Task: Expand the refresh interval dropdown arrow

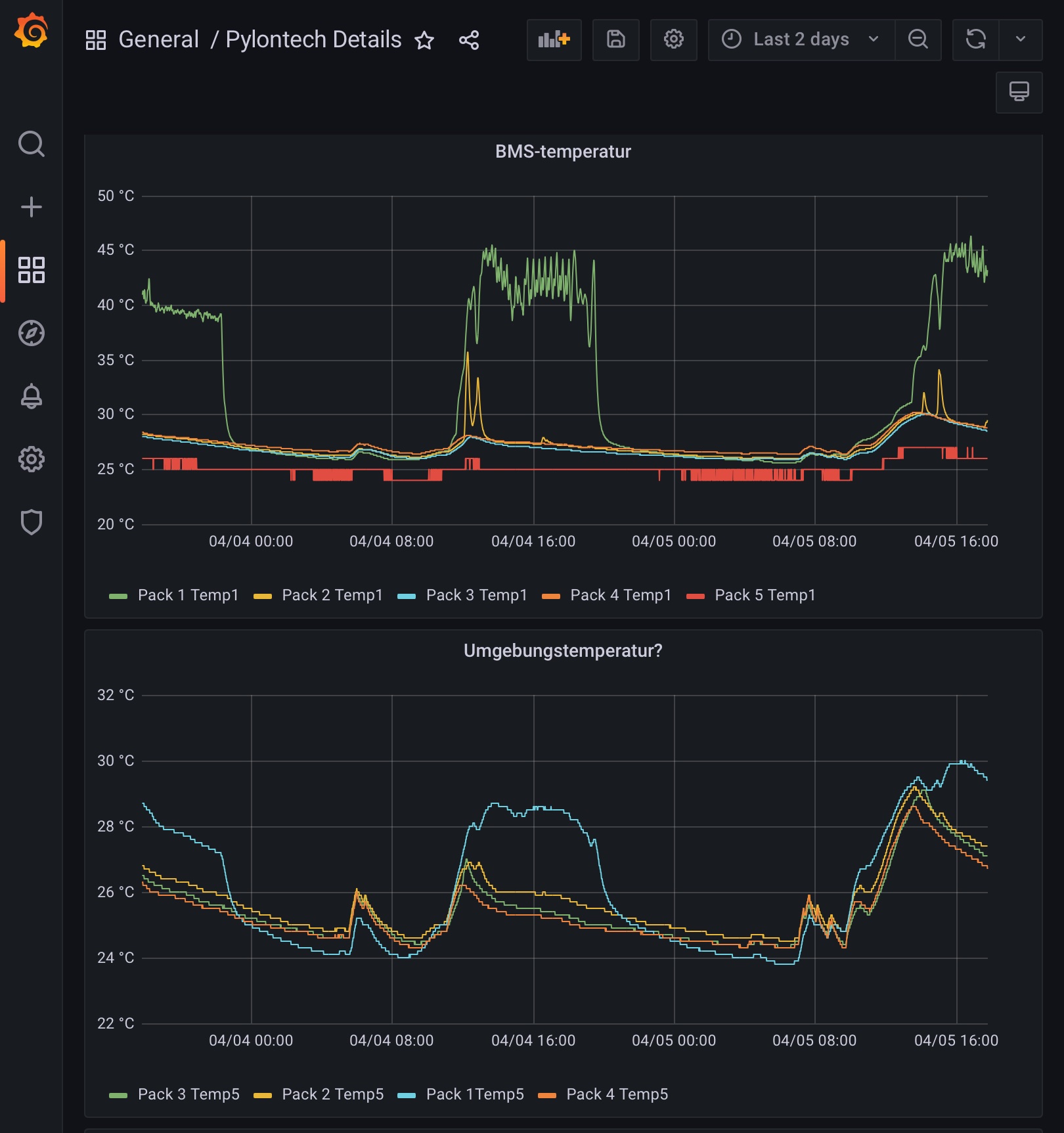Action: tap(1020, 40)
